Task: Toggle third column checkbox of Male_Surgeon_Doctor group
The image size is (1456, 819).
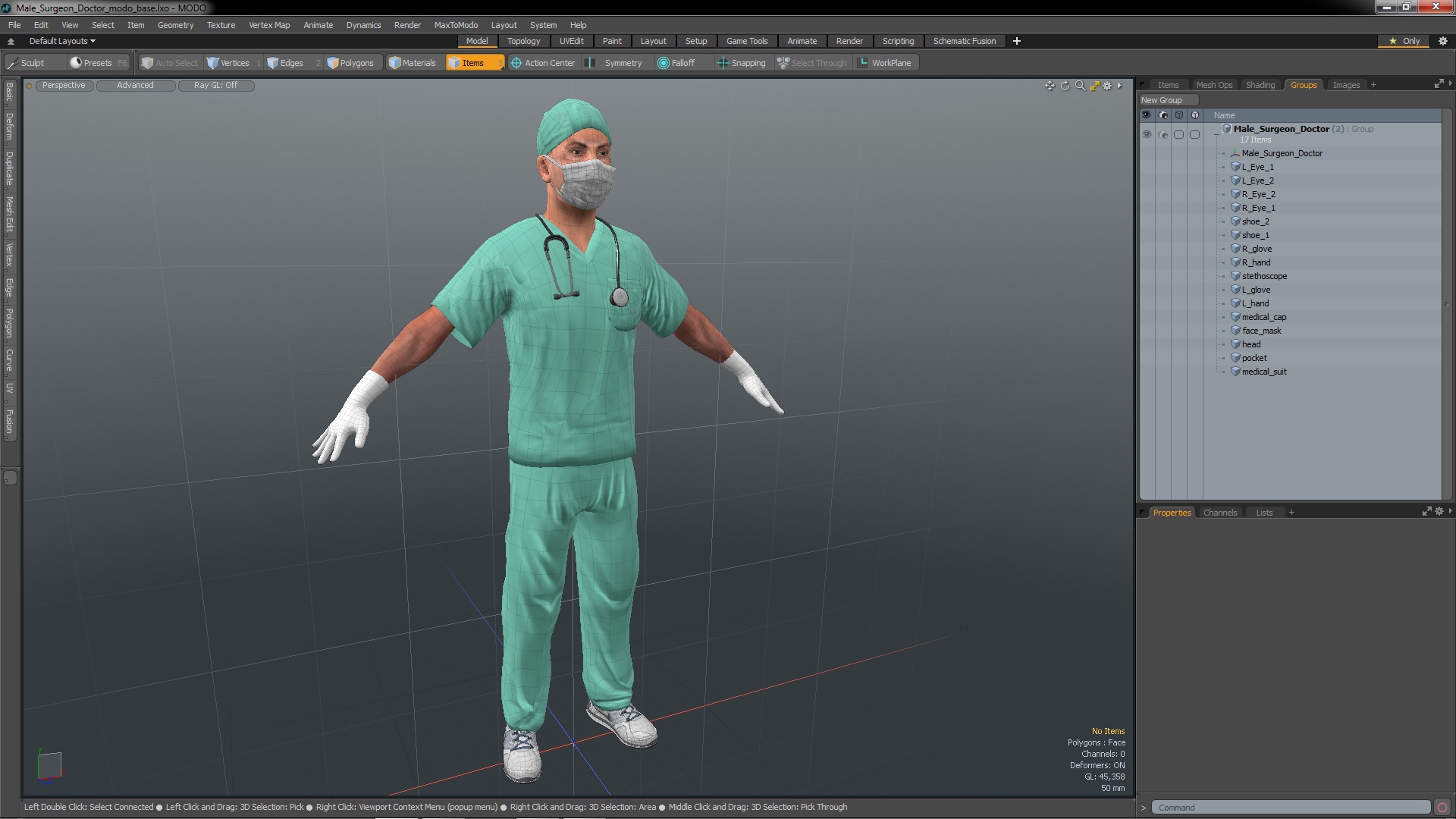Action: (x=1178, y=134)
